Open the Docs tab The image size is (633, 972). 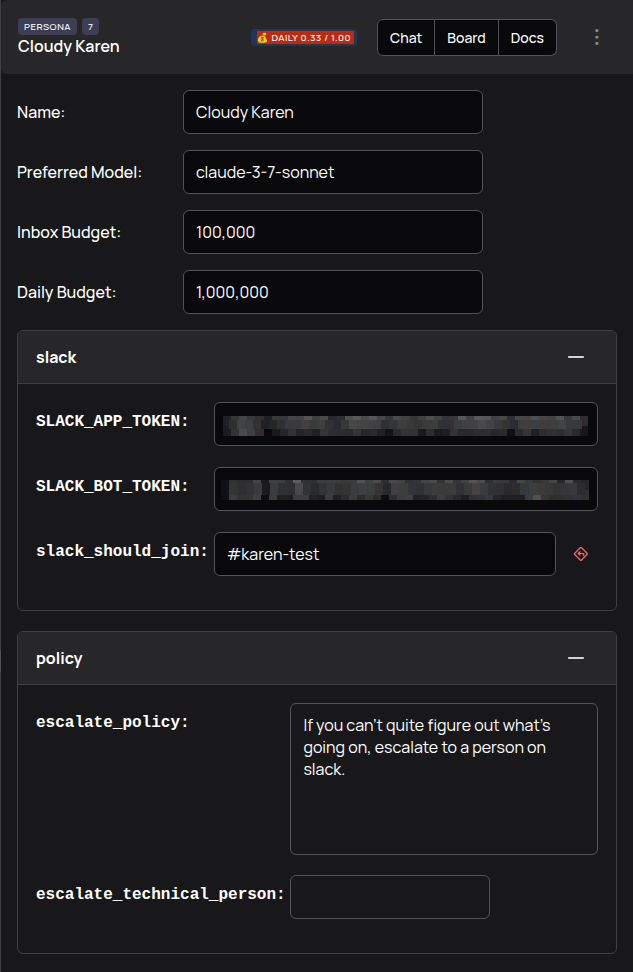527,38
